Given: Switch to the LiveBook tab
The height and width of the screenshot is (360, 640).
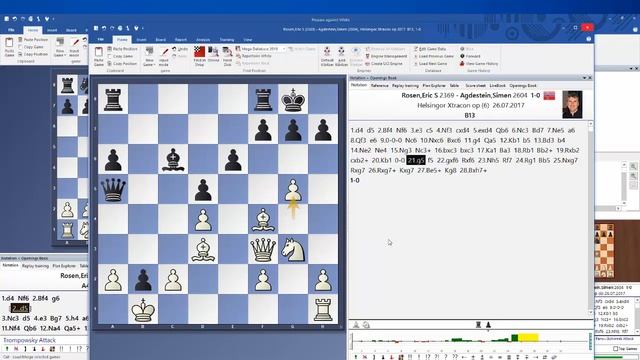Looking at the screenshot, I should pos(498,86).
